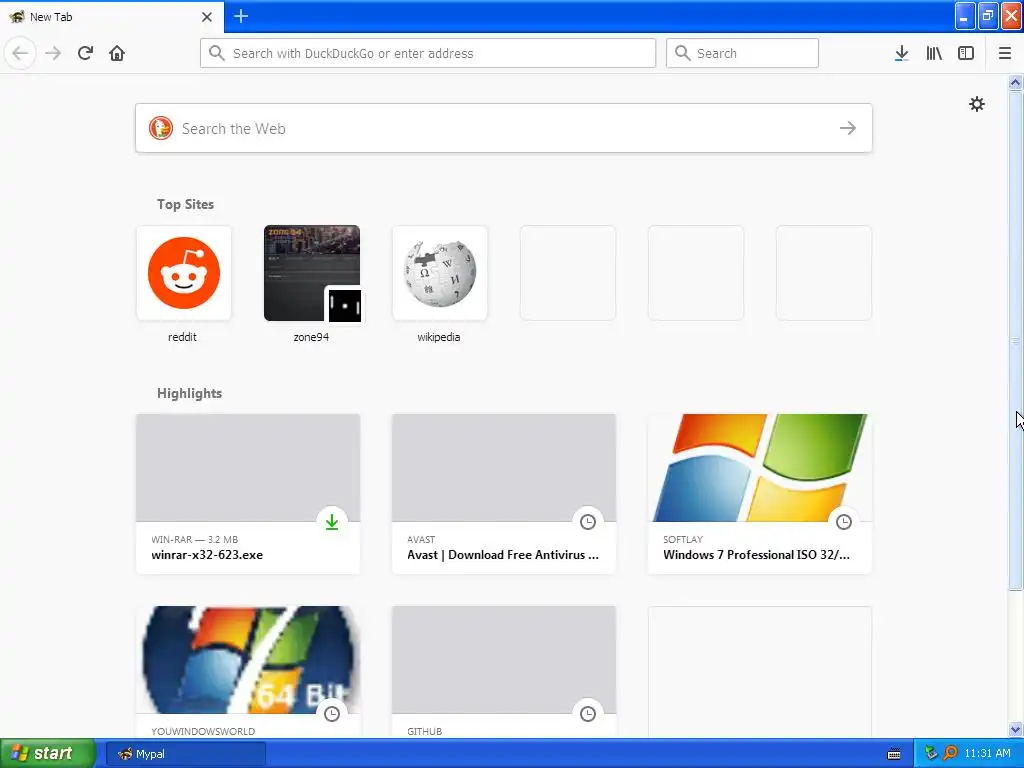The height and width of the screenshot is (768, 1024).
Task: Open Windows 7 Professional ISO highlight
Action: [760, 494]
